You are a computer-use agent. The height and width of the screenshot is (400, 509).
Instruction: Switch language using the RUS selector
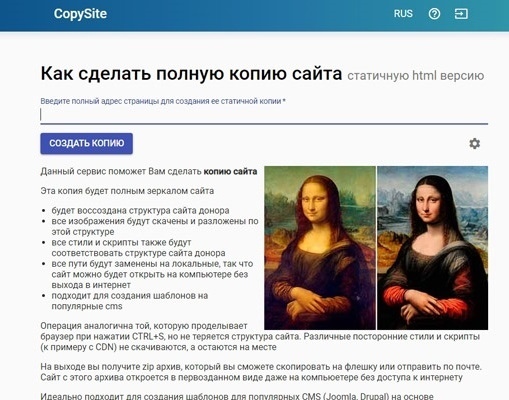tap(403, 14)
